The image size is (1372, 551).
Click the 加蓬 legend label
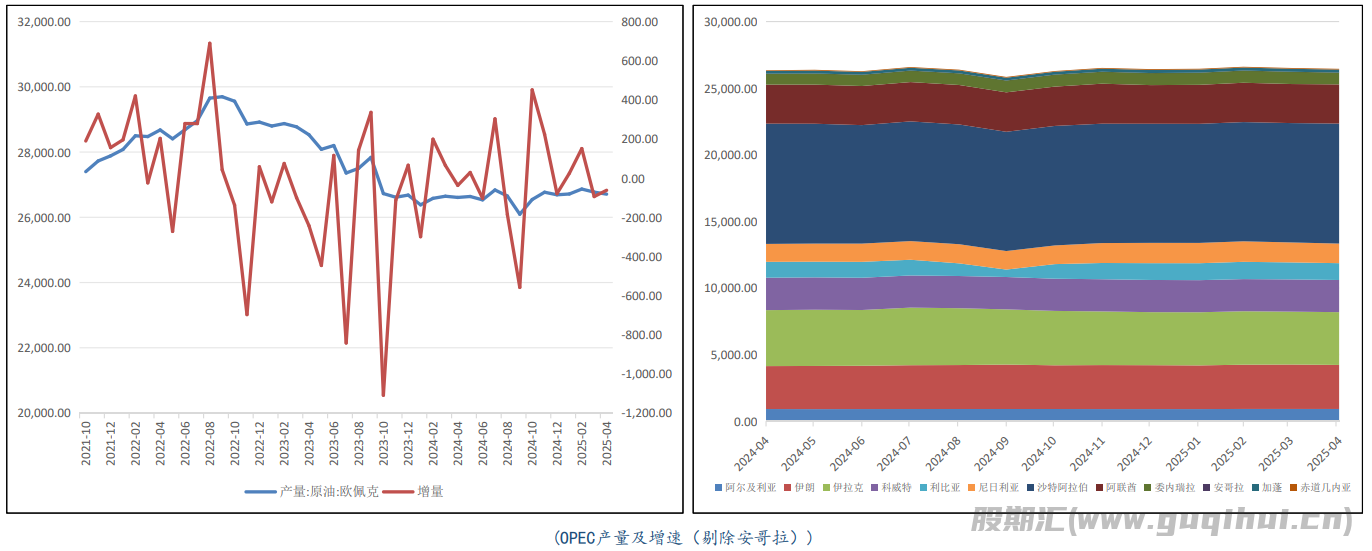tap(1271, 488)
